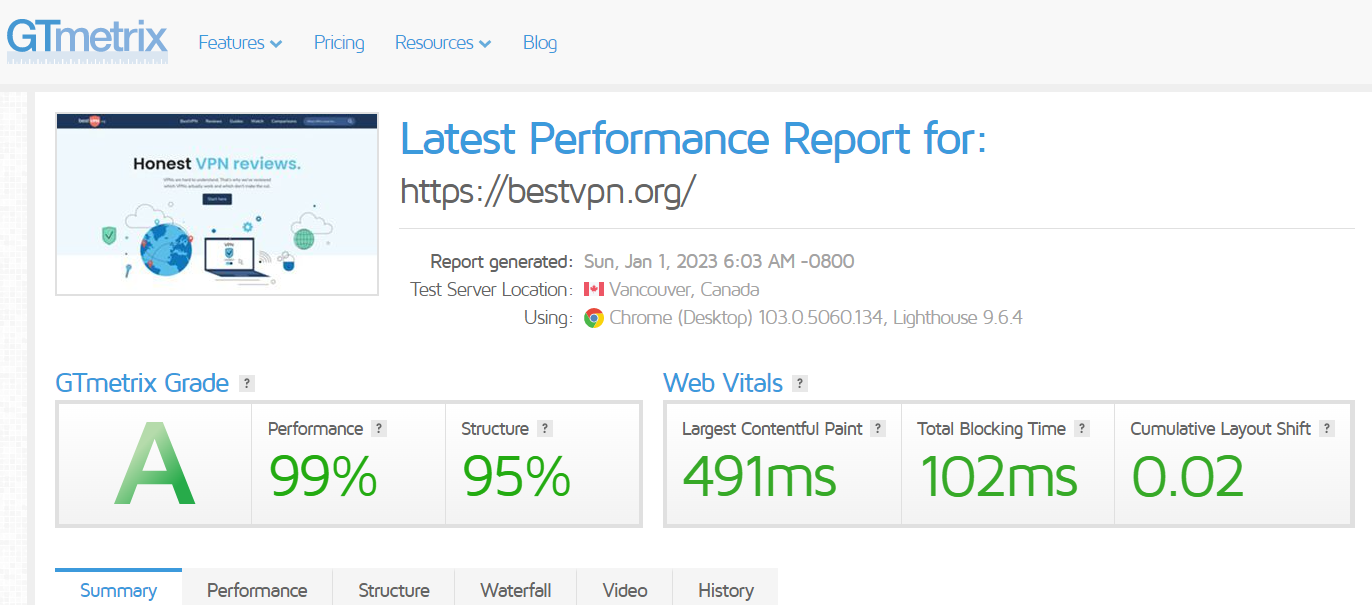Open the Video tab
This screenshot has width=1372, height=605.
tap(625, 588)
